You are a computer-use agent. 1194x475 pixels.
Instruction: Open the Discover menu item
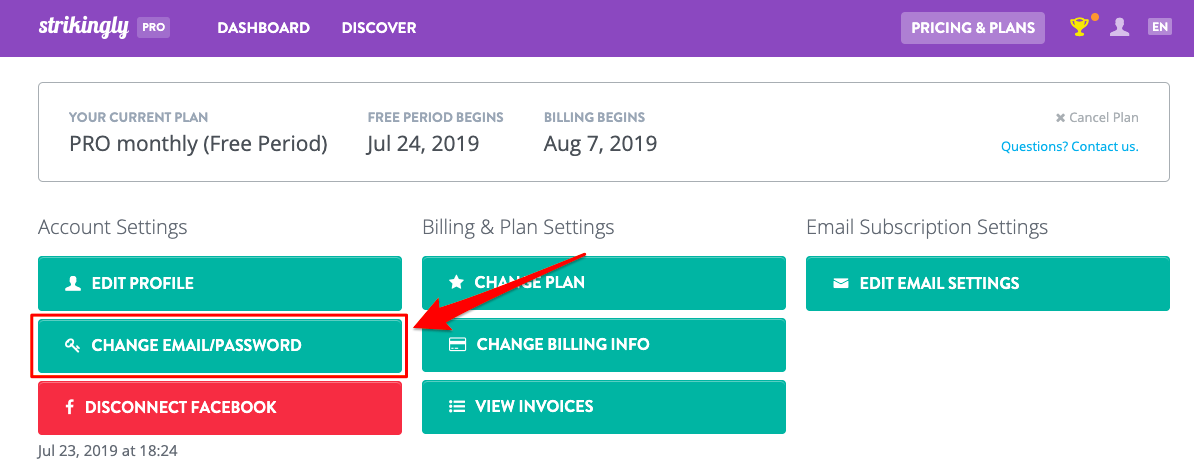point(378,27)
